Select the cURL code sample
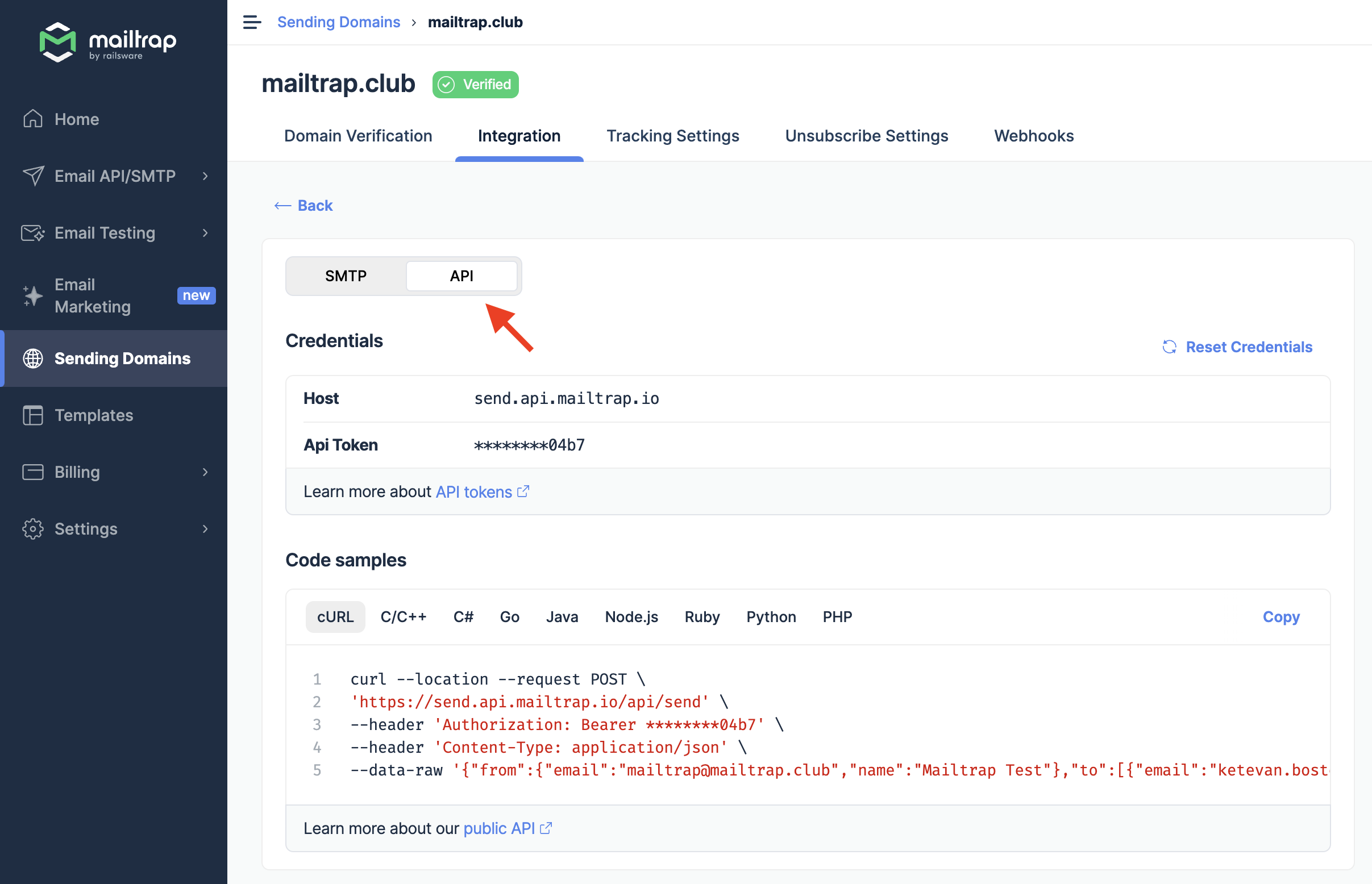Image resolution: width=1372 pixels, height=884 pixels. [335, 616]
